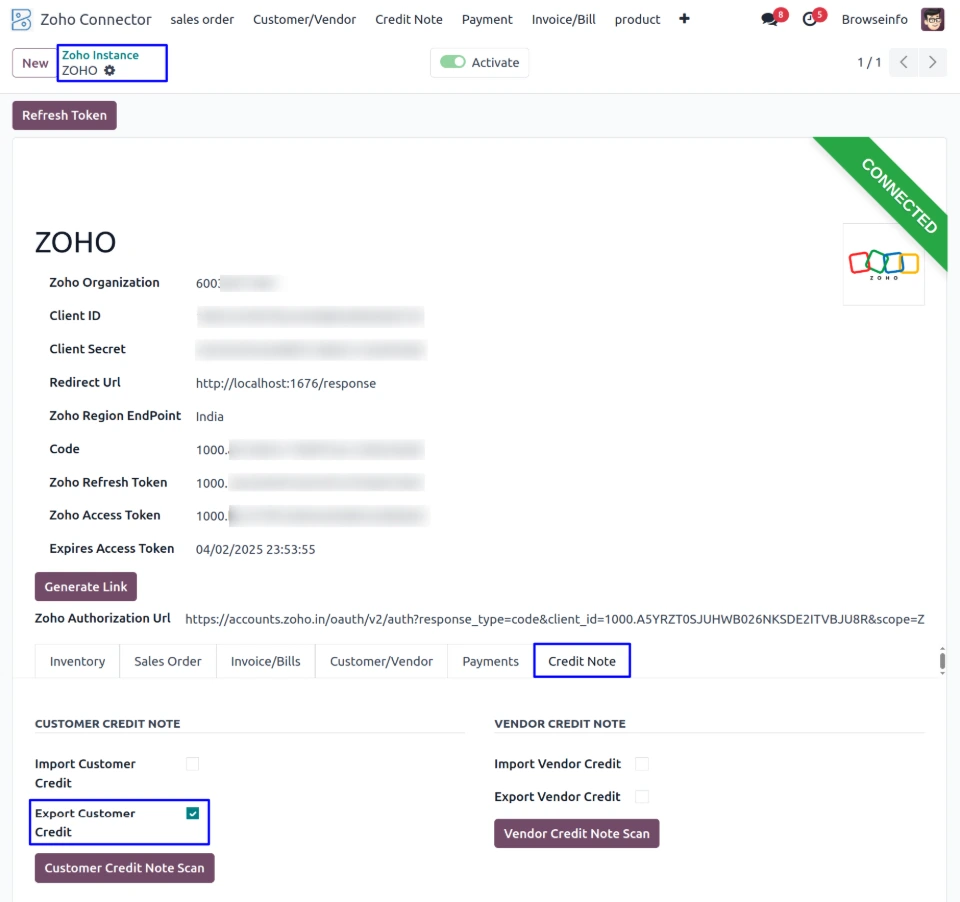Click the Generate Link button
The image size is (960, 902).
click(86, 587)
